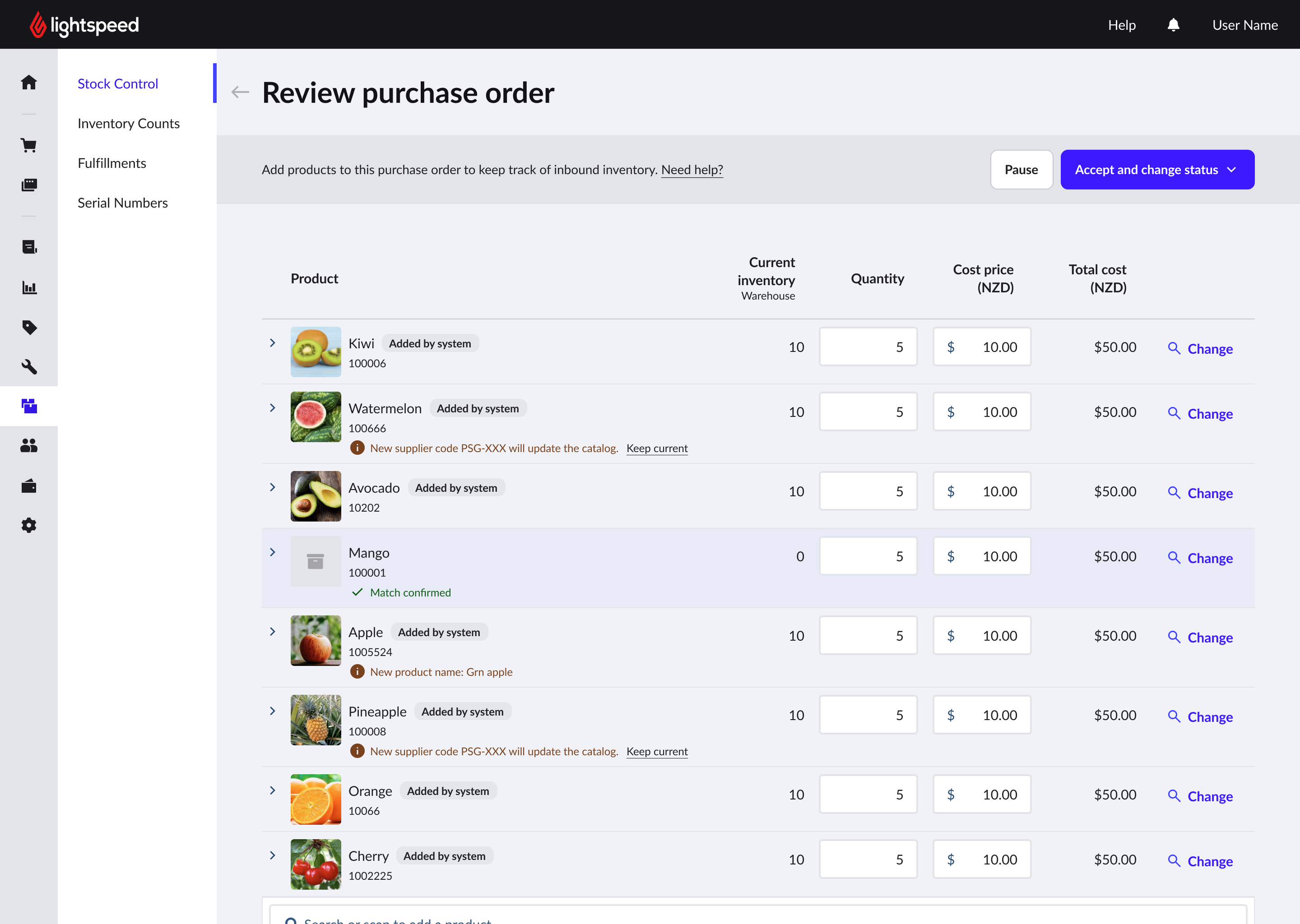Viewport: 1300px width, 924px height.
Task: Open the Home icon in sidebar
Action: click(x=28, y=83)
